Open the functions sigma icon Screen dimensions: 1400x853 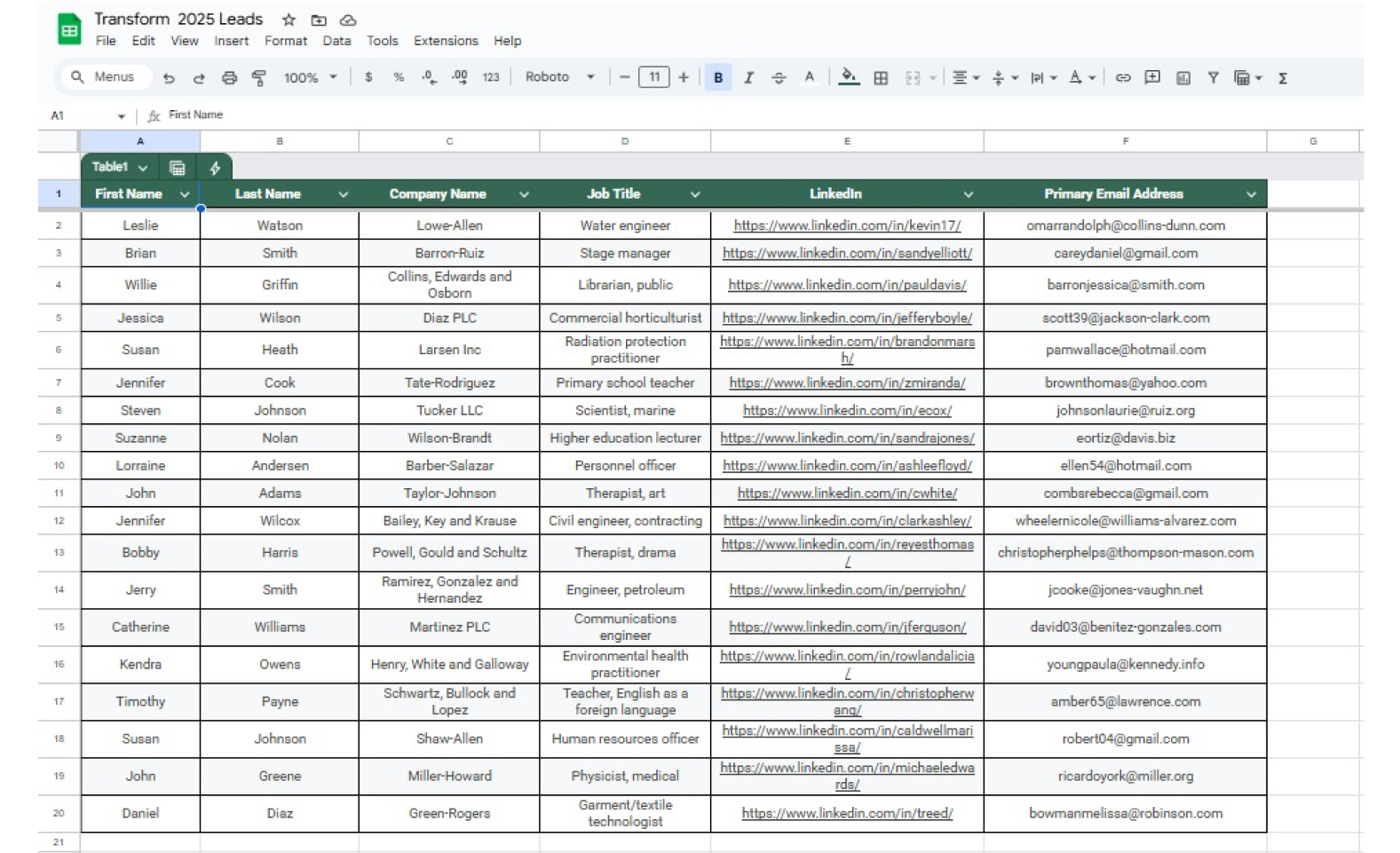pos(1283,78)
